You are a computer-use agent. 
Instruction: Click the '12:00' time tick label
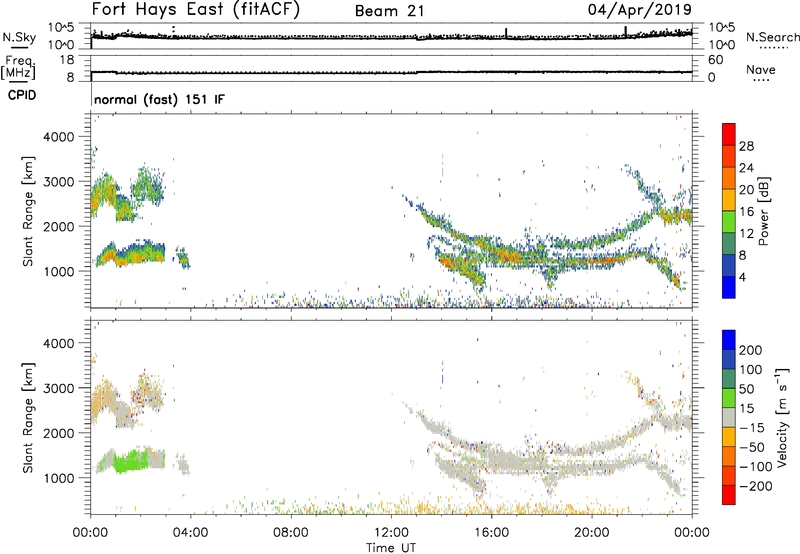pos(391,533)
